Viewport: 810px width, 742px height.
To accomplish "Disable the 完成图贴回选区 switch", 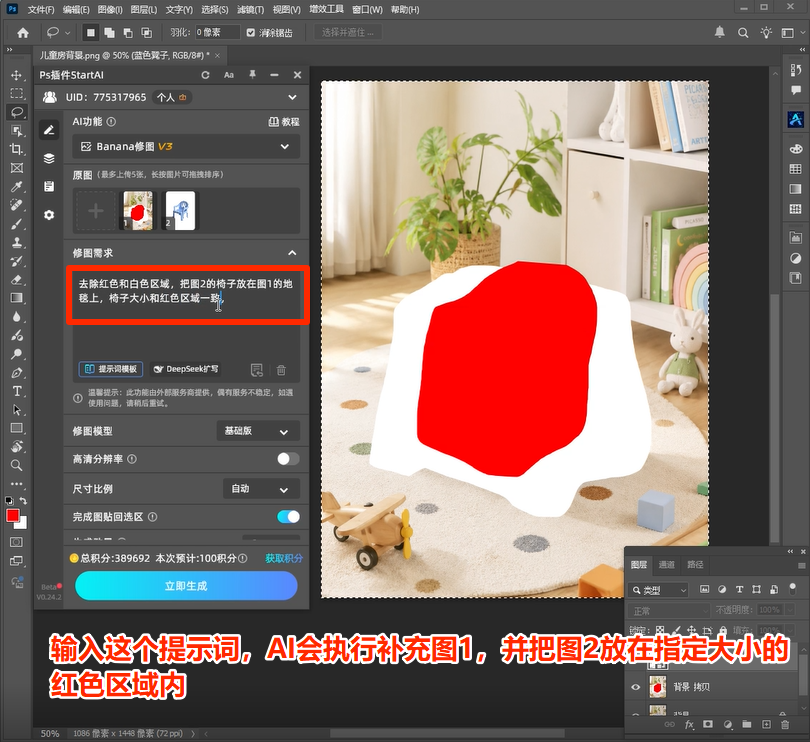I will (x=288, y=517).
